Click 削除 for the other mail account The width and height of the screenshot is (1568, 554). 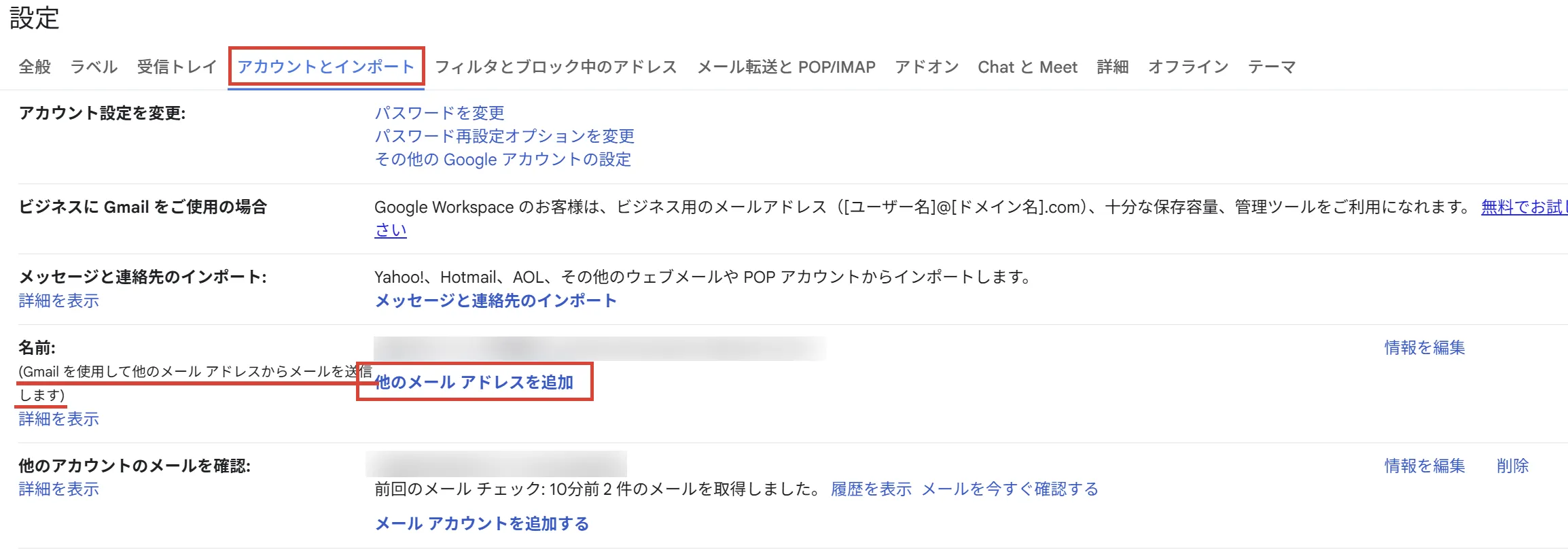1512,466
